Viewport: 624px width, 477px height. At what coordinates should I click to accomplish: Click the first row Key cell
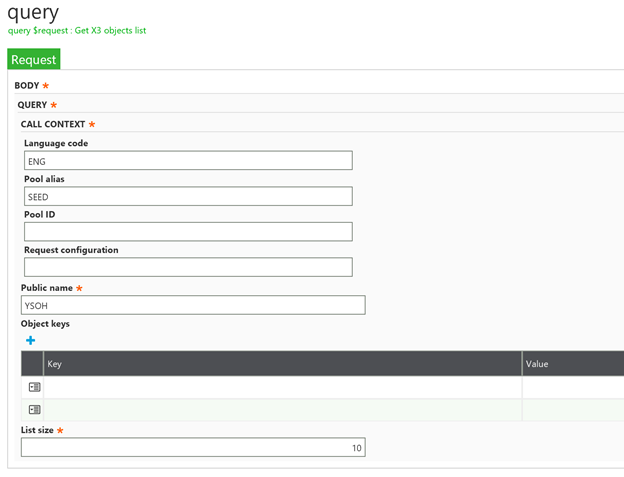pyautogui.click(x=282, y=387)
